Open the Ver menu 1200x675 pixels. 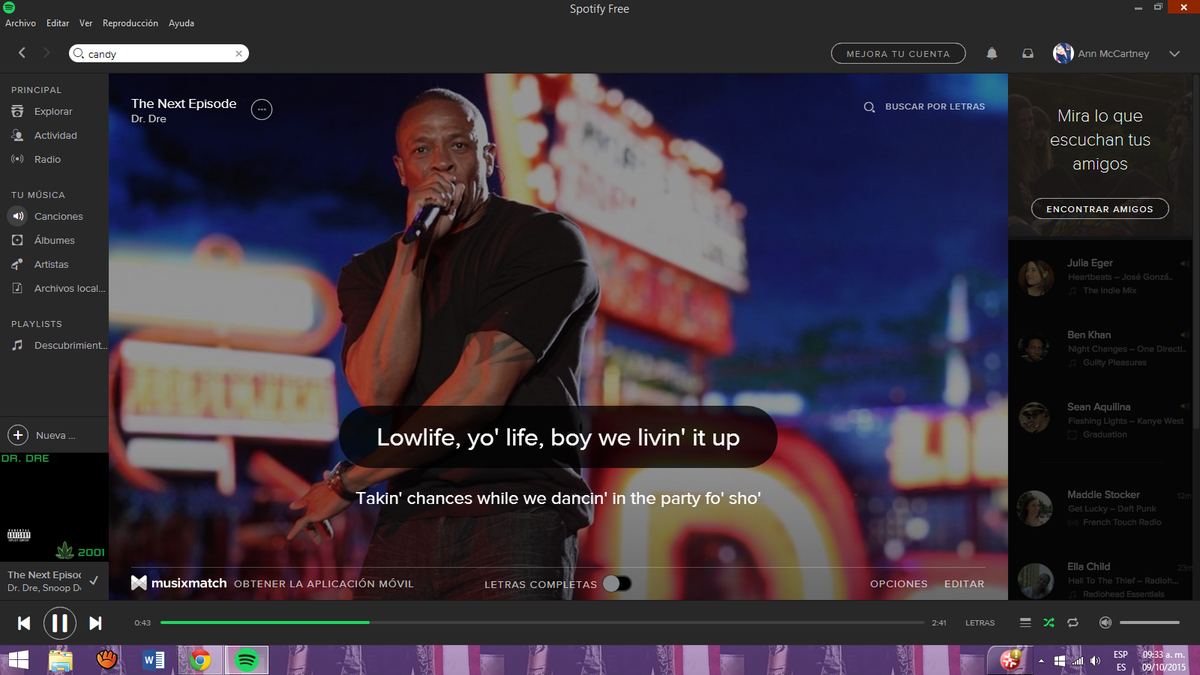pyautogui.click(x=86, y=23)
